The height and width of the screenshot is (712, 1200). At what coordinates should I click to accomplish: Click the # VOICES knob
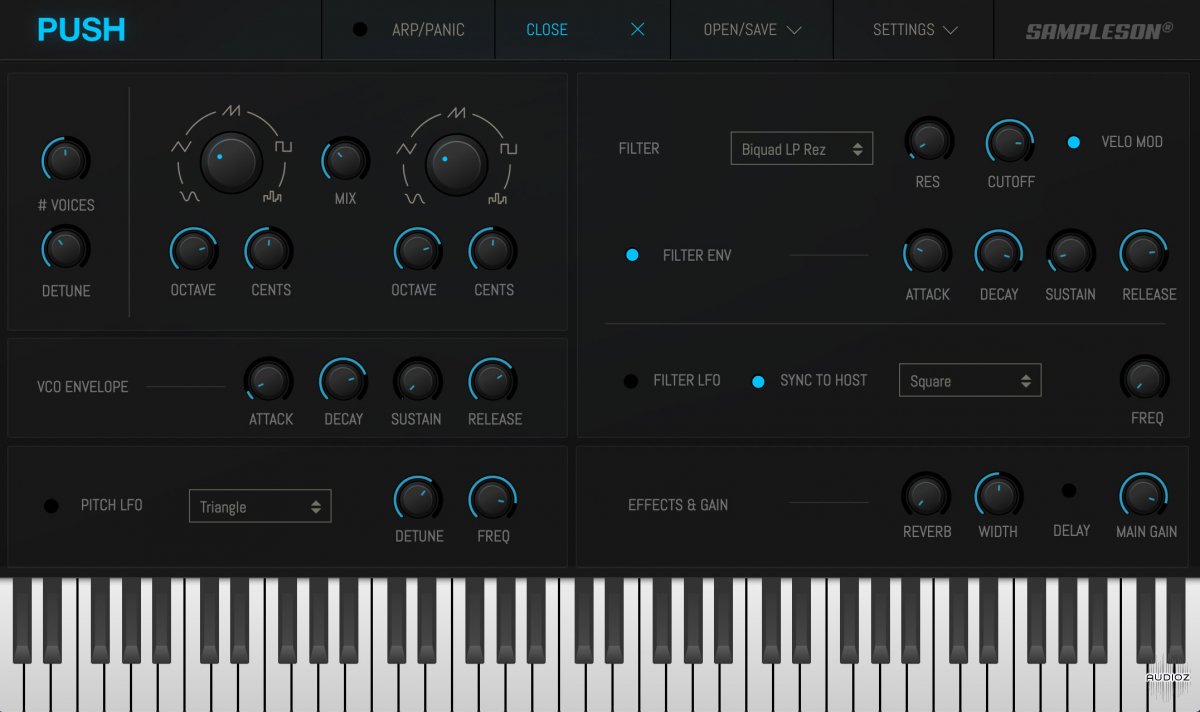[66, 161]
